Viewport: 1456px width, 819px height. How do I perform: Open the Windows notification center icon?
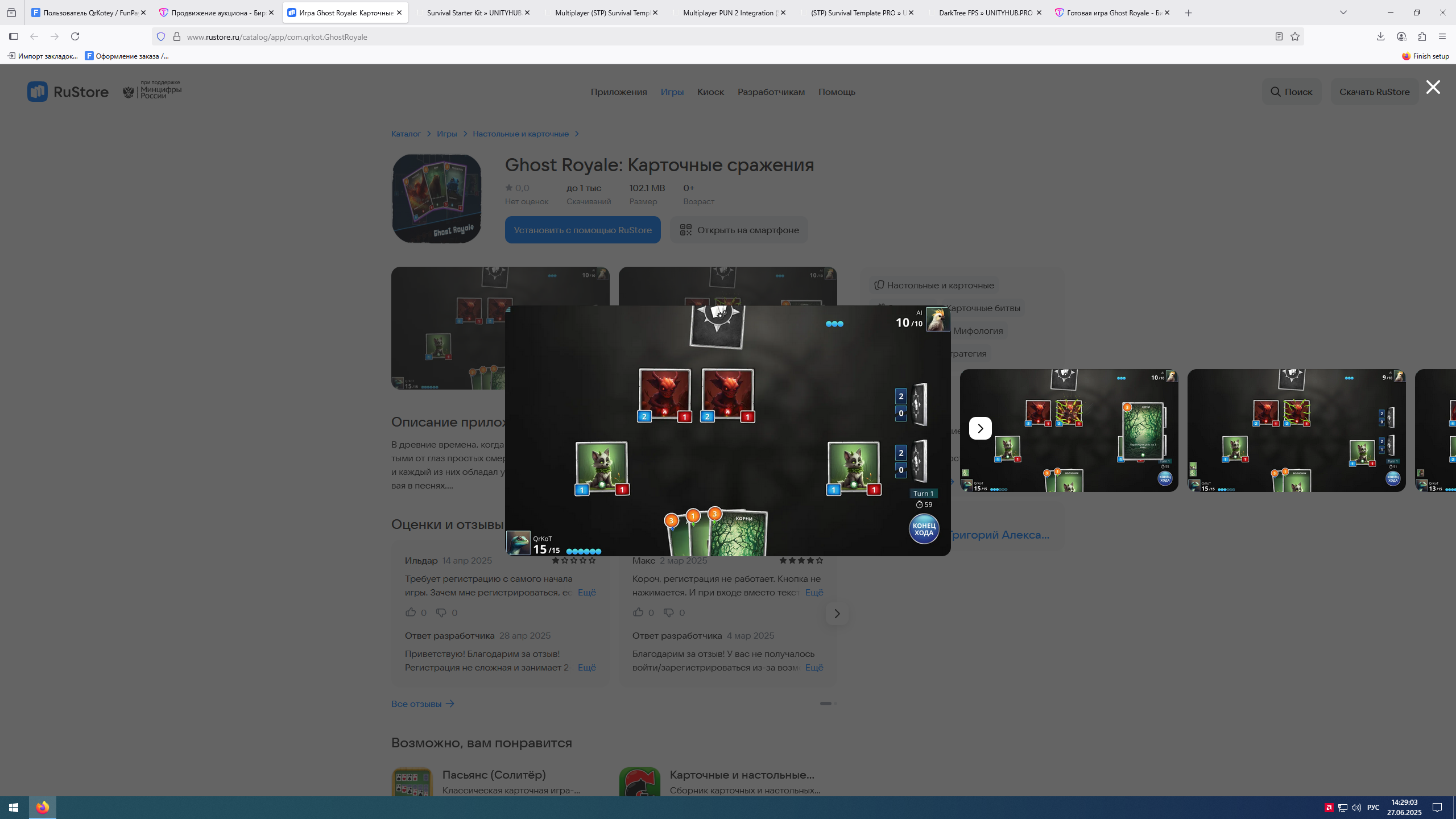pyautogui.click(x=1437, y=808)
